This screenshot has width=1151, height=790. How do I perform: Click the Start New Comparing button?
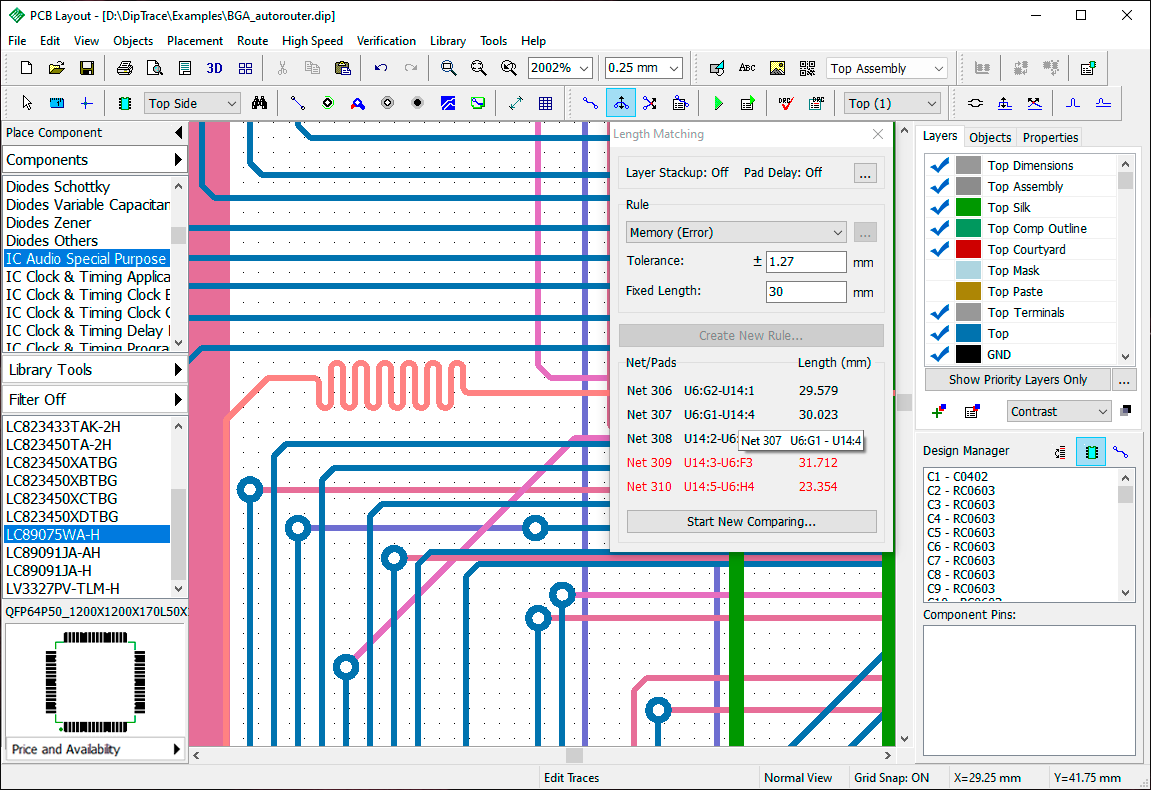coord(752,522)
